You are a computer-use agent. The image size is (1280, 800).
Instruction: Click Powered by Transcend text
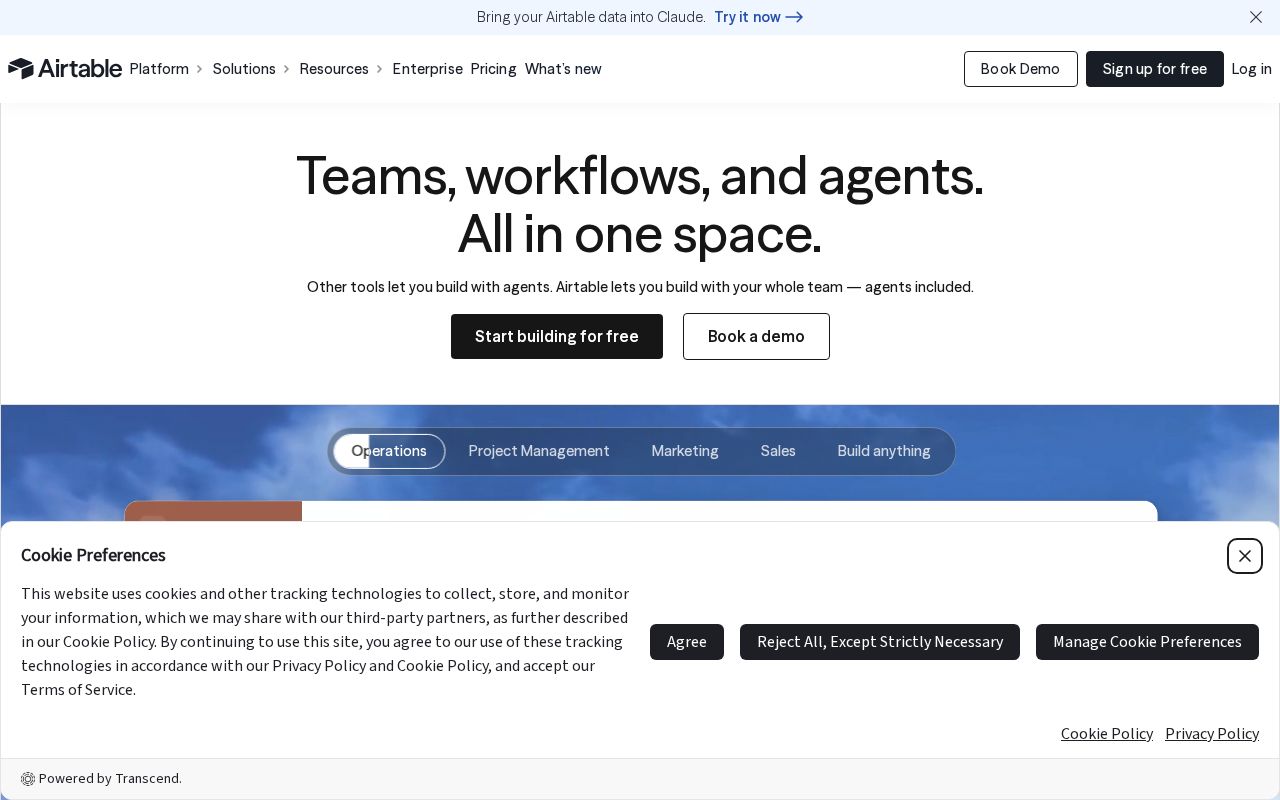110,779
